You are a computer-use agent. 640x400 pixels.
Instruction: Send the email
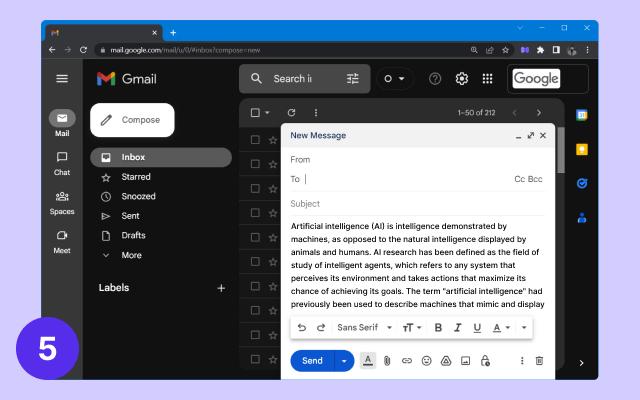pos(312,361)
